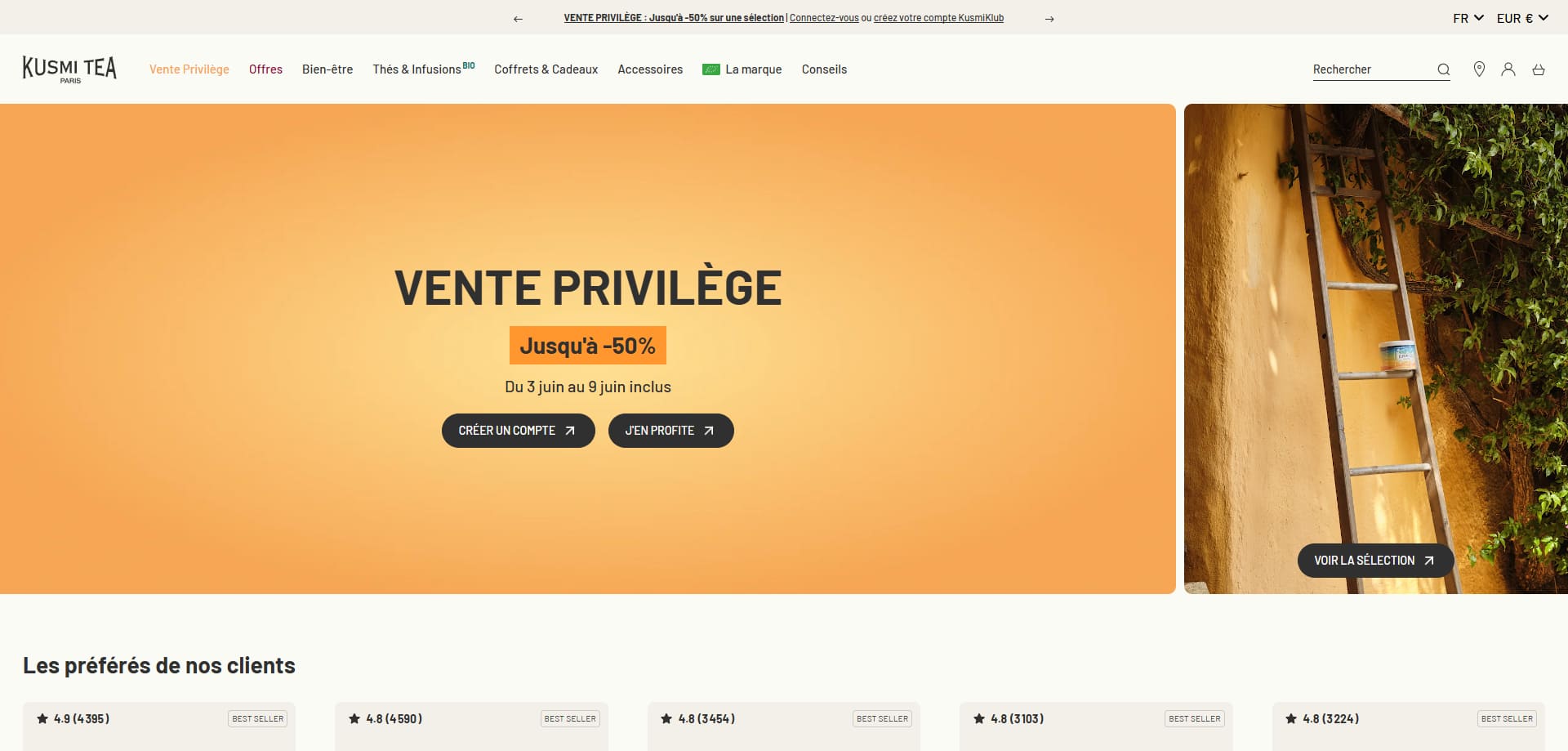Click the BEST SELLER badge beside 4.8 (4590)

click(570, 719)
